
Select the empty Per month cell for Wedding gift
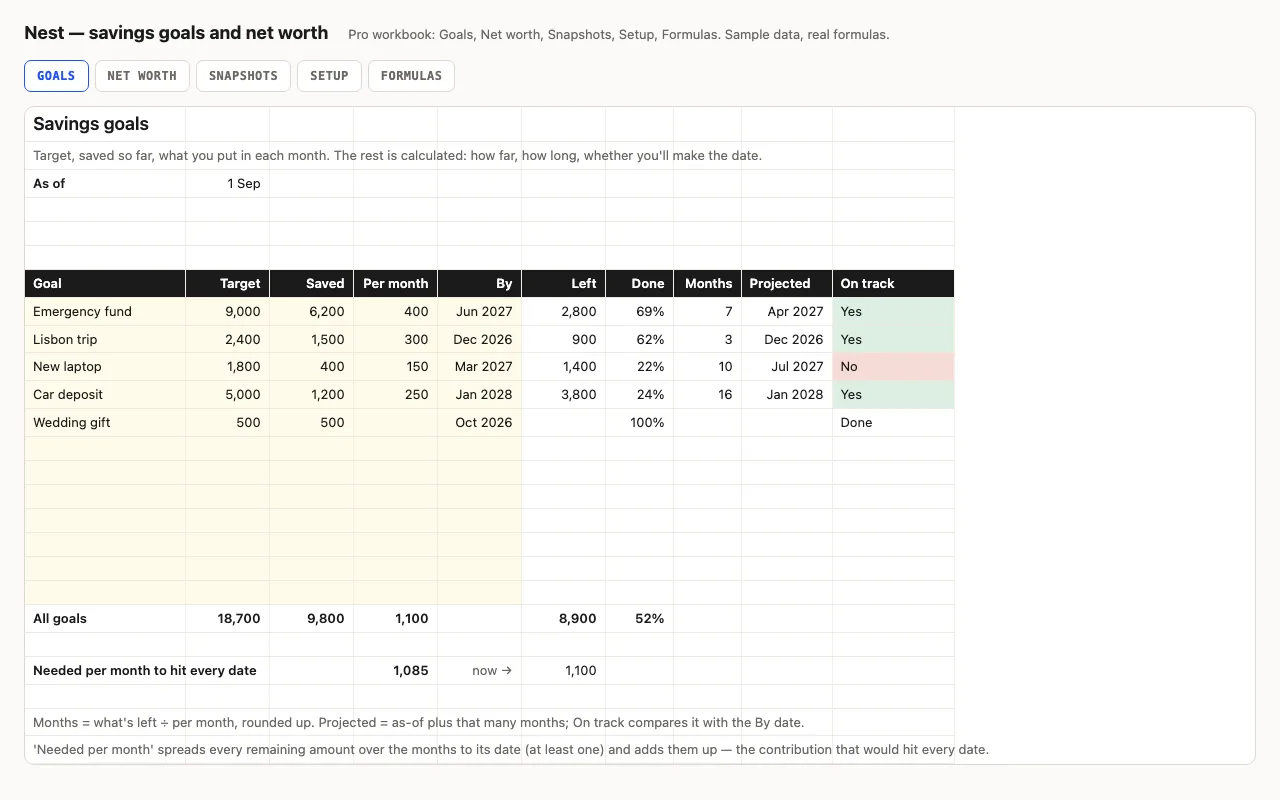tap(396, 423)
